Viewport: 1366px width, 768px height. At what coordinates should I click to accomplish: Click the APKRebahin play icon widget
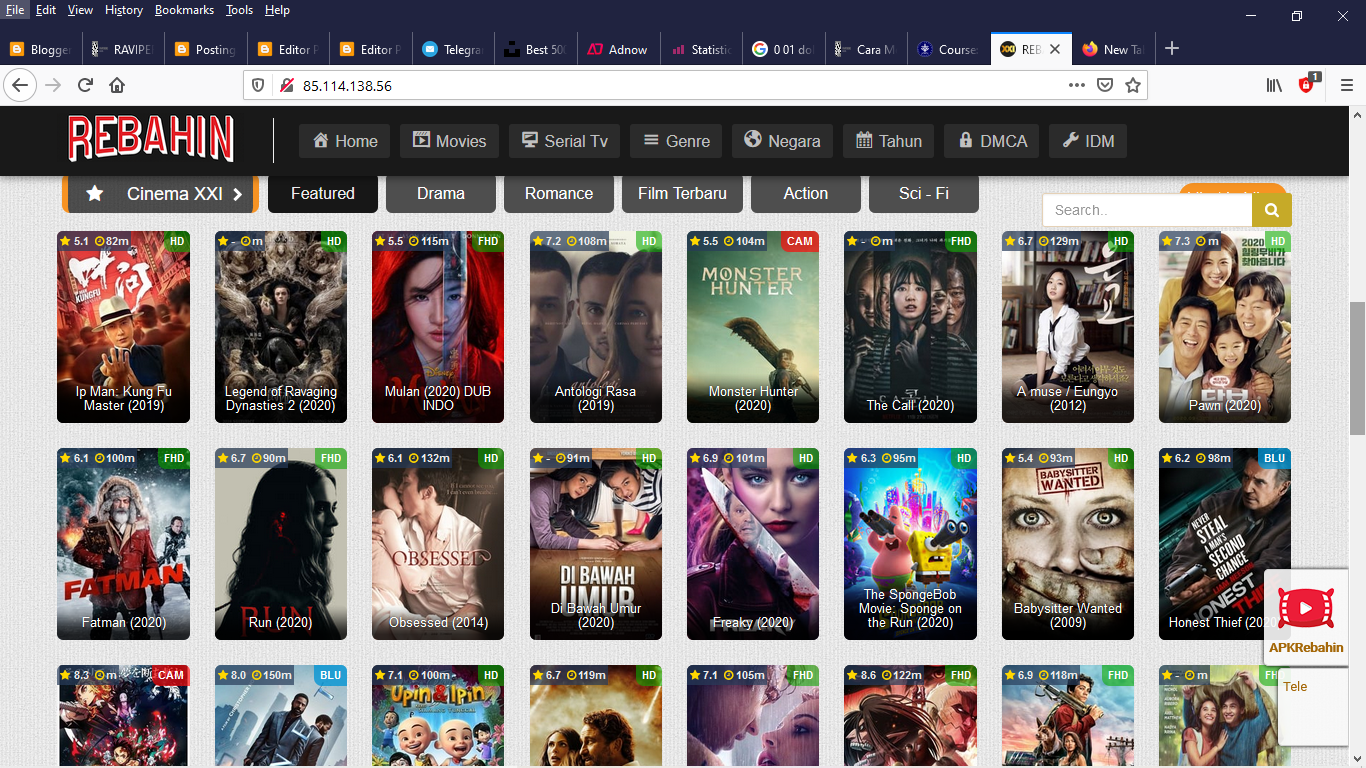point(1305,608)
